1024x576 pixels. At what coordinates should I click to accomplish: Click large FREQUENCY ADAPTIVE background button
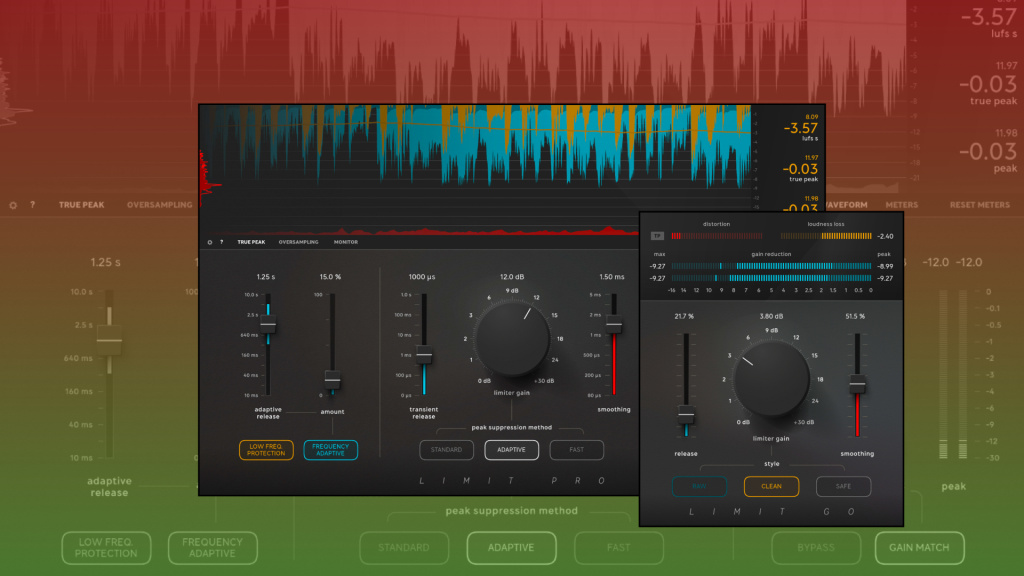(x=212, y=547)
